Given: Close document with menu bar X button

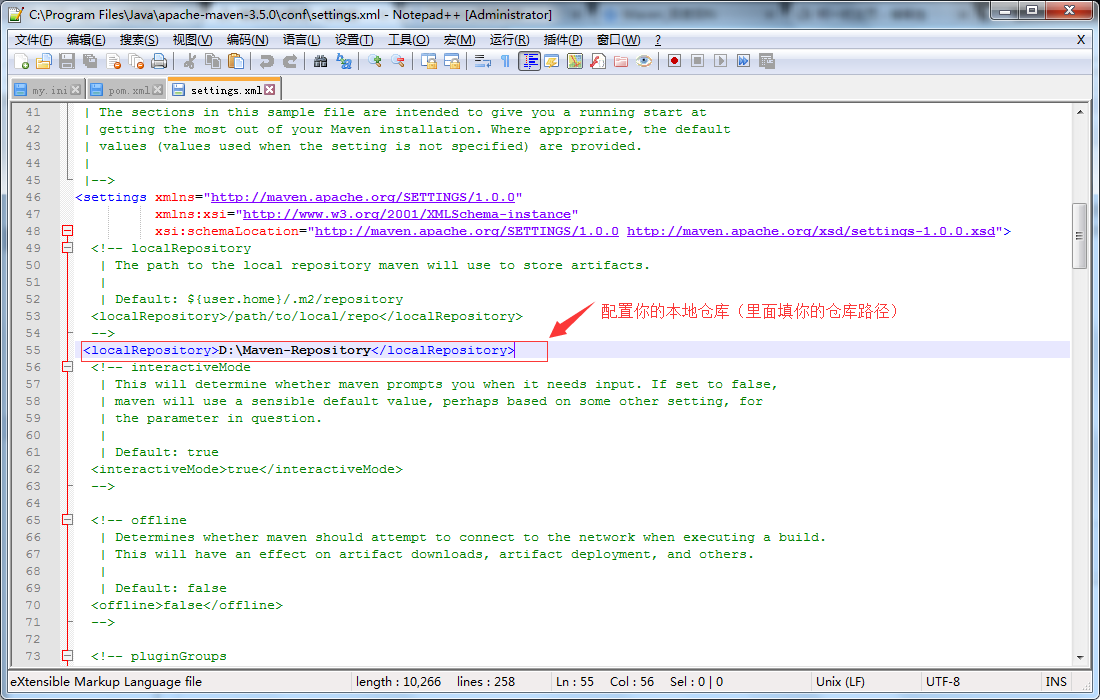Looking at the screenshot, I should (x=1081, y=40).
